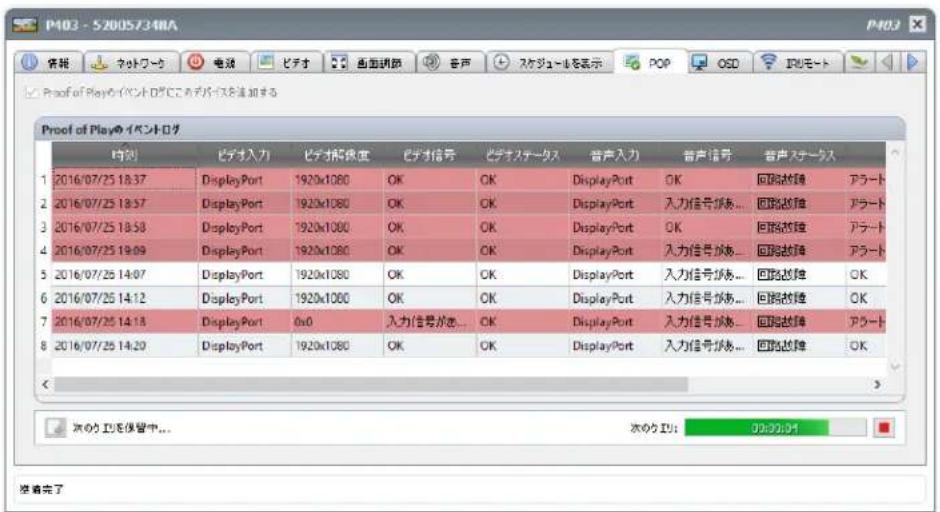This screenshot has height=512, width=940.
Task: Open the 電源 power tab
Action: [x=215, y=62]
